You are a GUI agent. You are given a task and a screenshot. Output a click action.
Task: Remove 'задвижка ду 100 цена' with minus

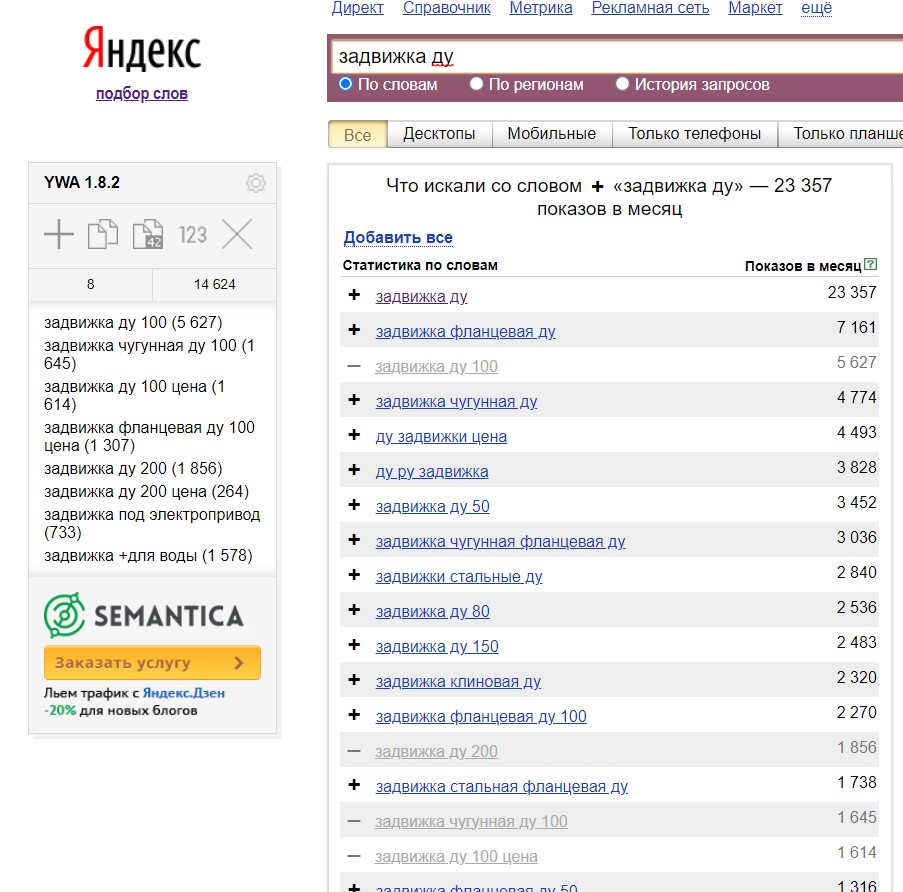pyautogui.click(x=354, y=856)
